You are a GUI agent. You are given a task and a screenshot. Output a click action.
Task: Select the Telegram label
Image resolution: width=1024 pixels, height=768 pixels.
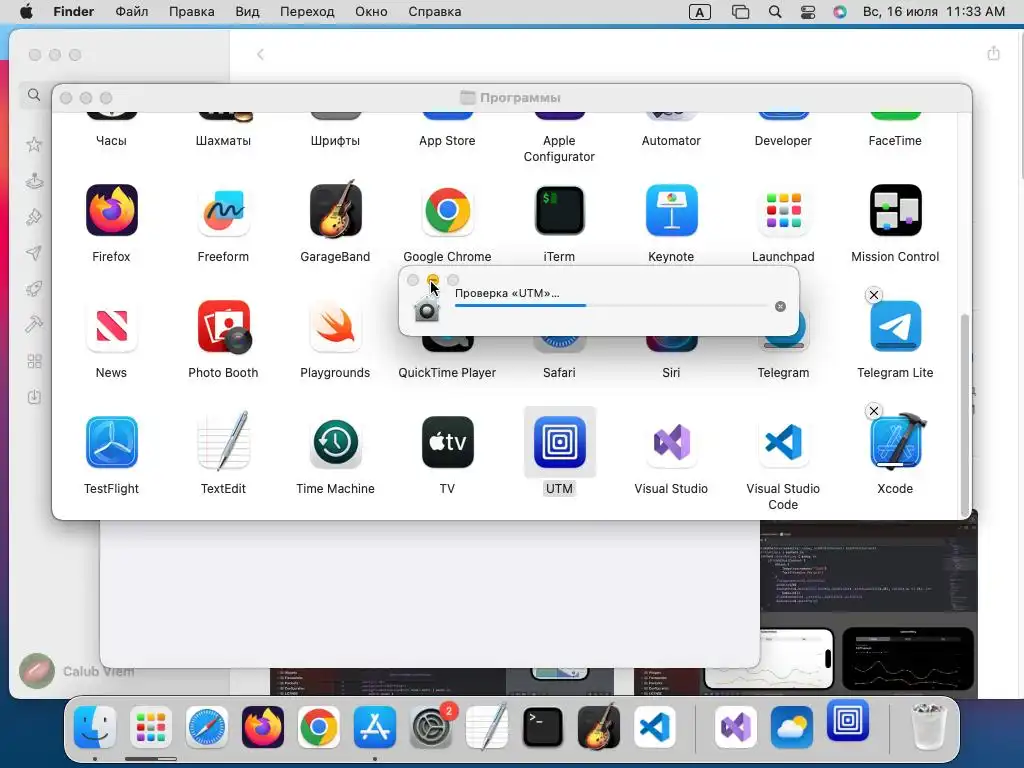[x=783, y=372]
